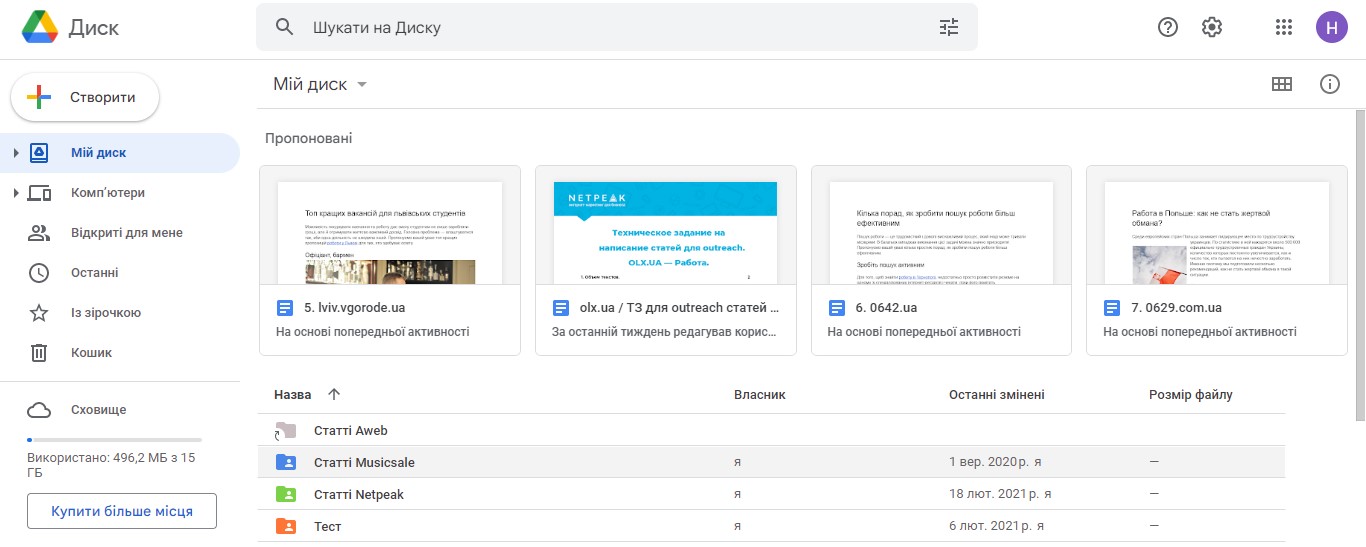Select the Статті Musicsale row name
1366x547 pixels.
click(364, 463)
